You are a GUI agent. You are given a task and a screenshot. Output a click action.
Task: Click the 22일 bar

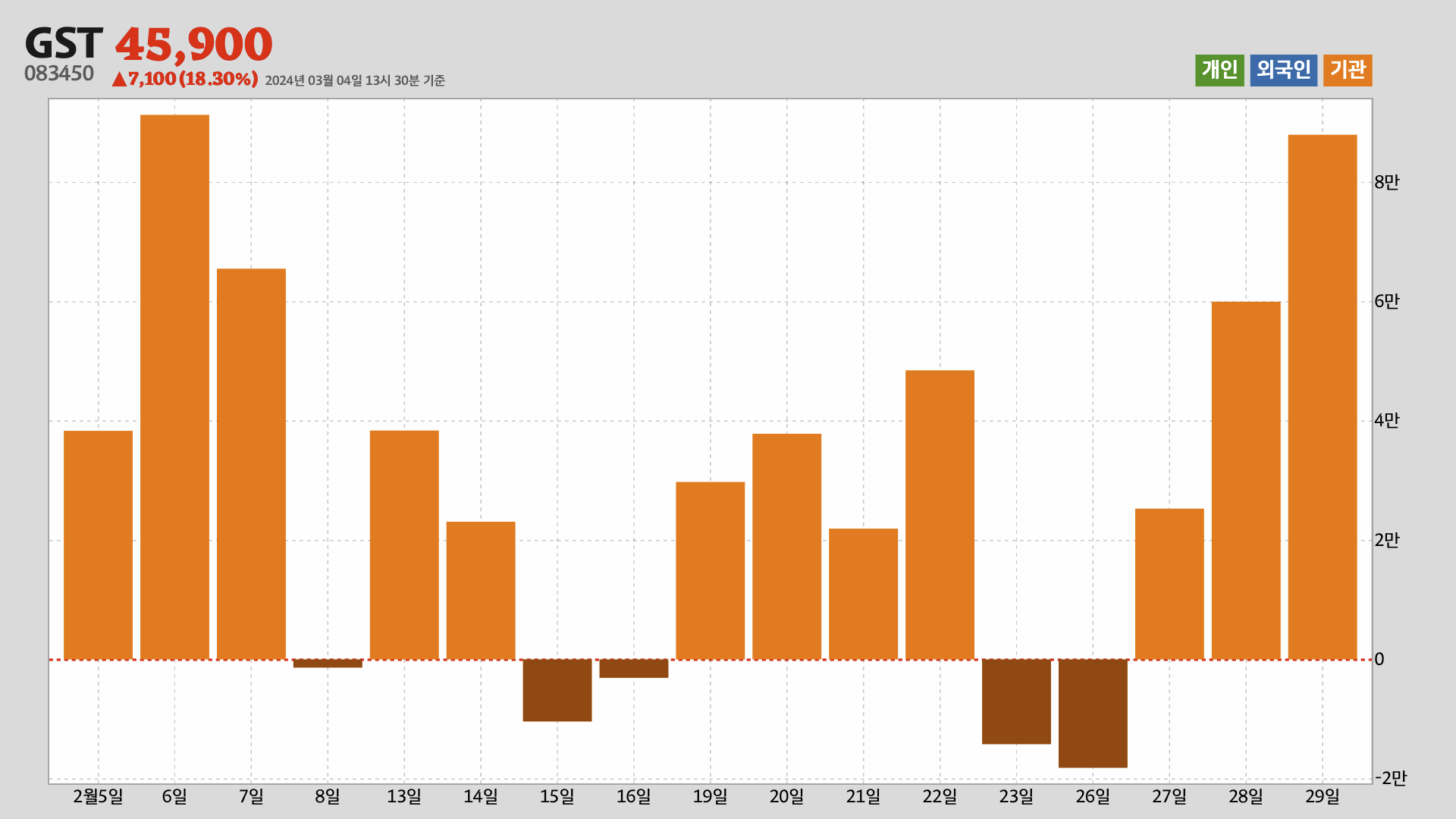pos(940,515)
